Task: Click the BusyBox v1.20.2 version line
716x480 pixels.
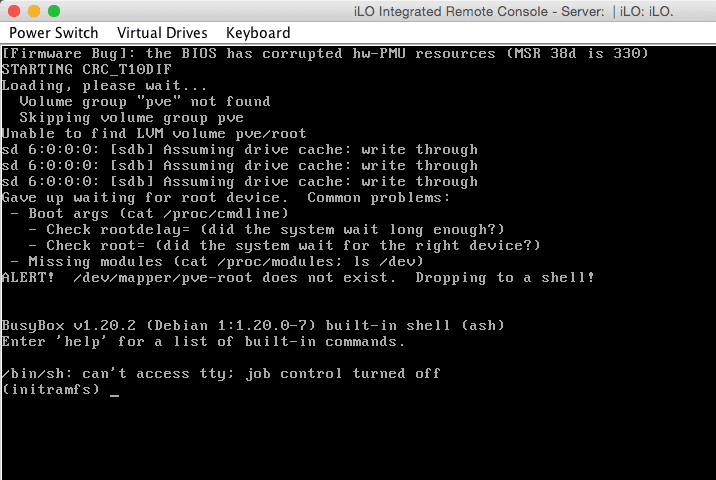Action: (x=253, y=326)
